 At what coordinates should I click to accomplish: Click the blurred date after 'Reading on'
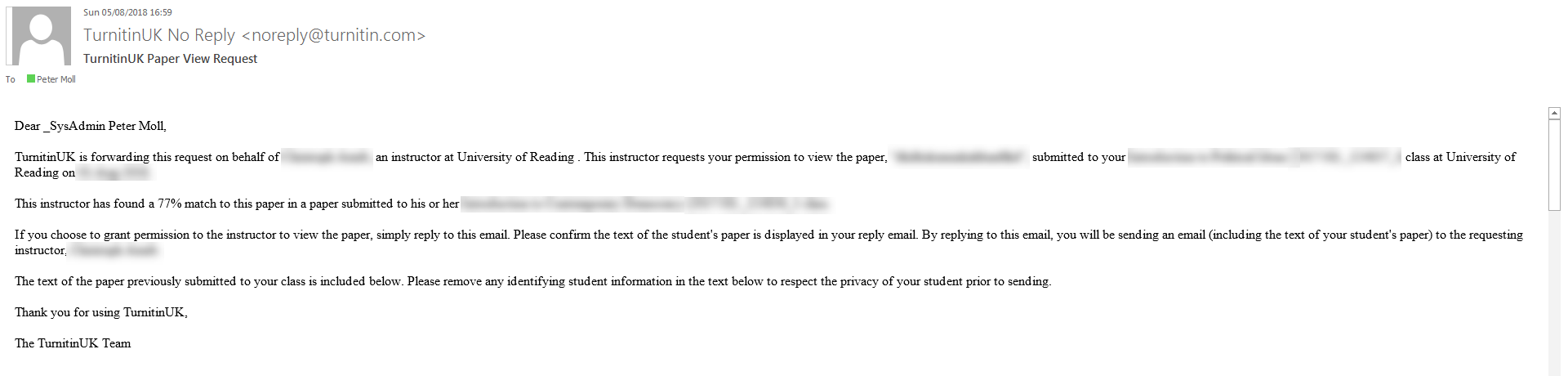pos(114,172)
